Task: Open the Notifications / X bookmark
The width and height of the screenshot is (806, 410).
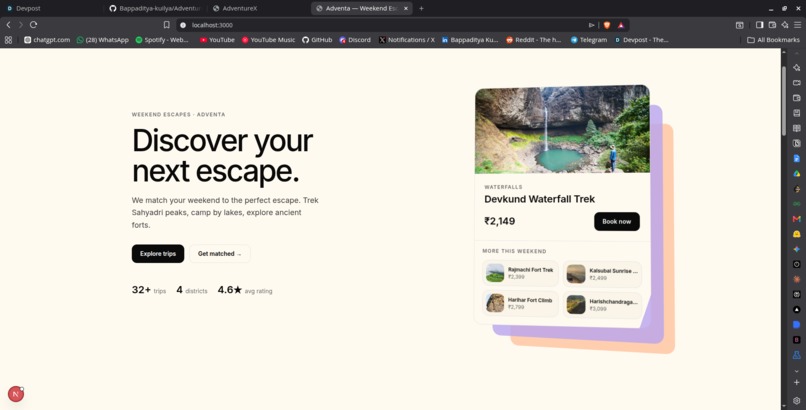Action: pyautogui.click(x=407, y=40)
